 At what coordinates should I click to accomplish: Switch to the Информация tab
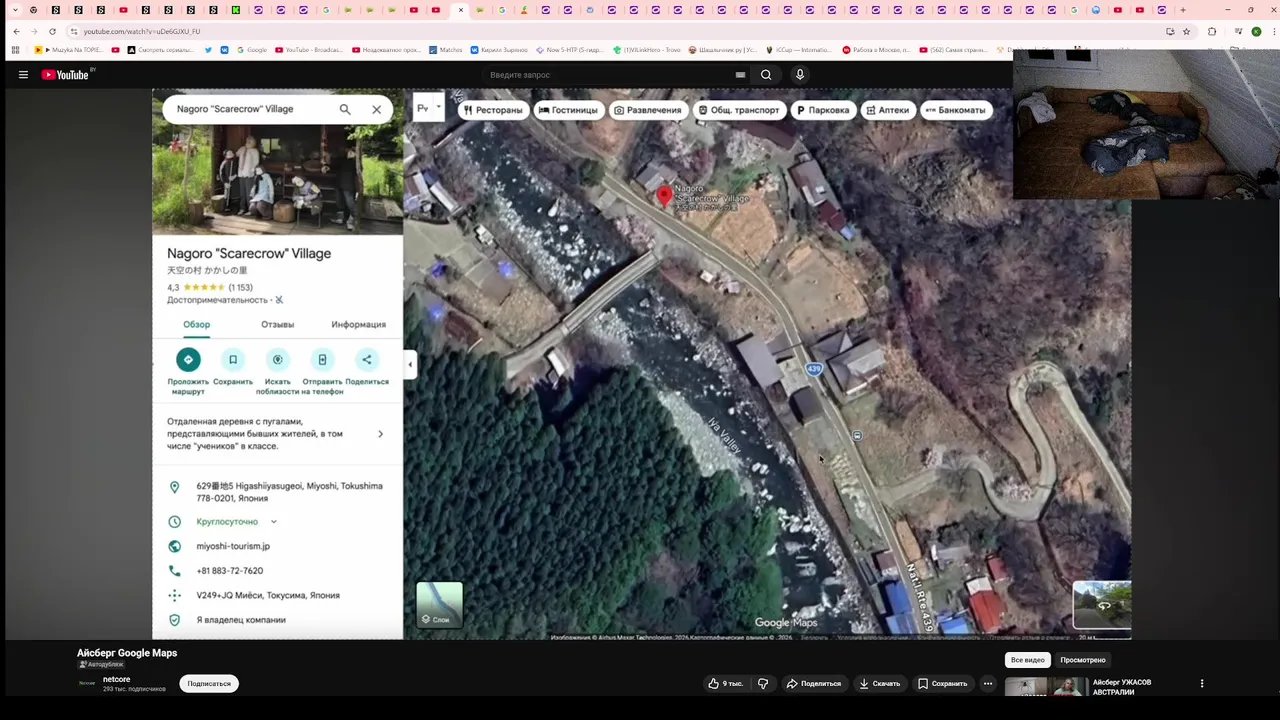[358, 324]
